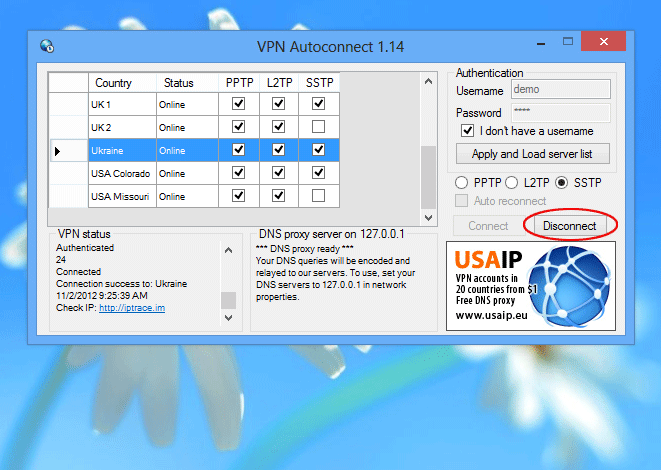661x470 pixels.
Task: Maximize the VPN Autoconnect window
Action: [568, 41]
